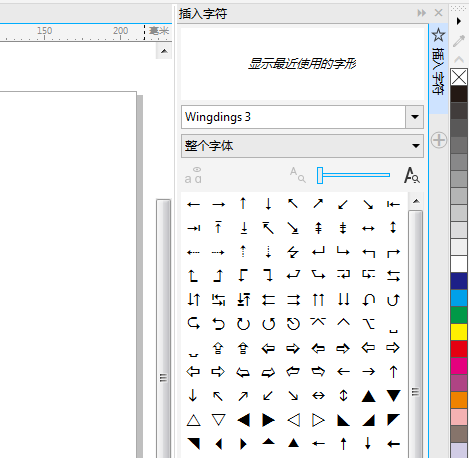Select the outlined right triangle glyph

tap(318, 420)
